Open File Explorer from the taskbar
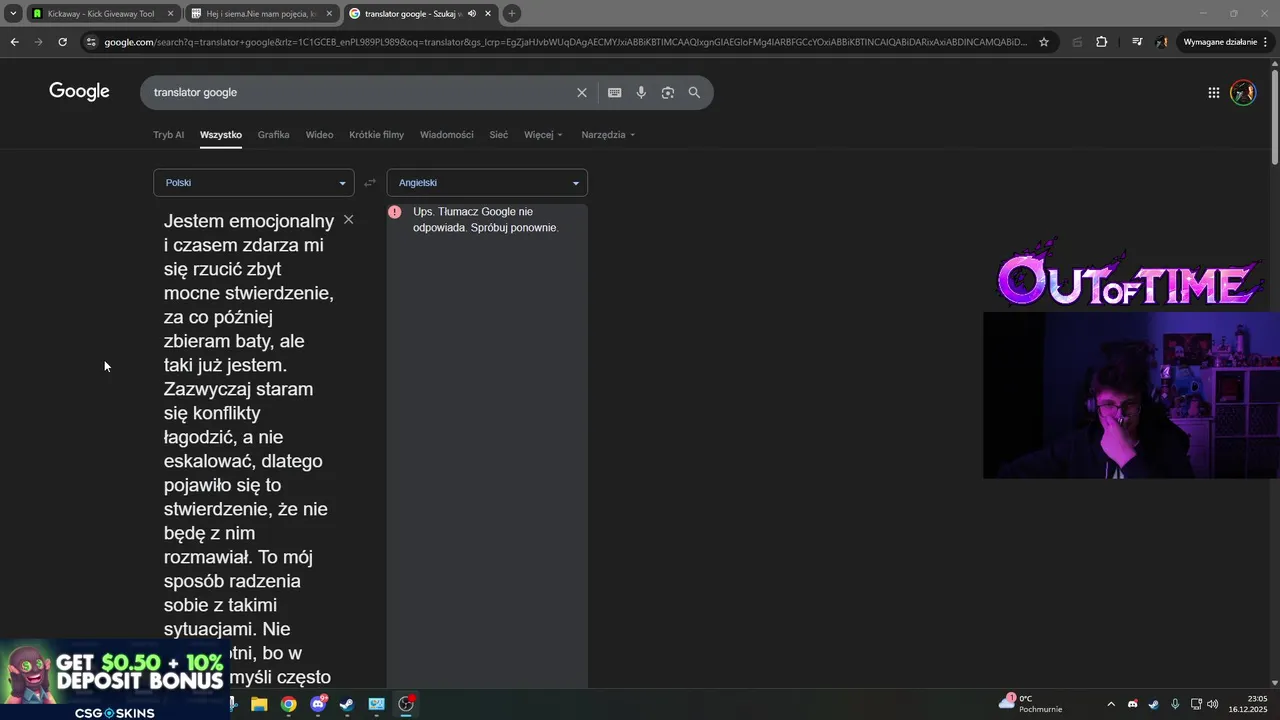The width and height of the screenshot is (1280, 720). tap(259, 704)
